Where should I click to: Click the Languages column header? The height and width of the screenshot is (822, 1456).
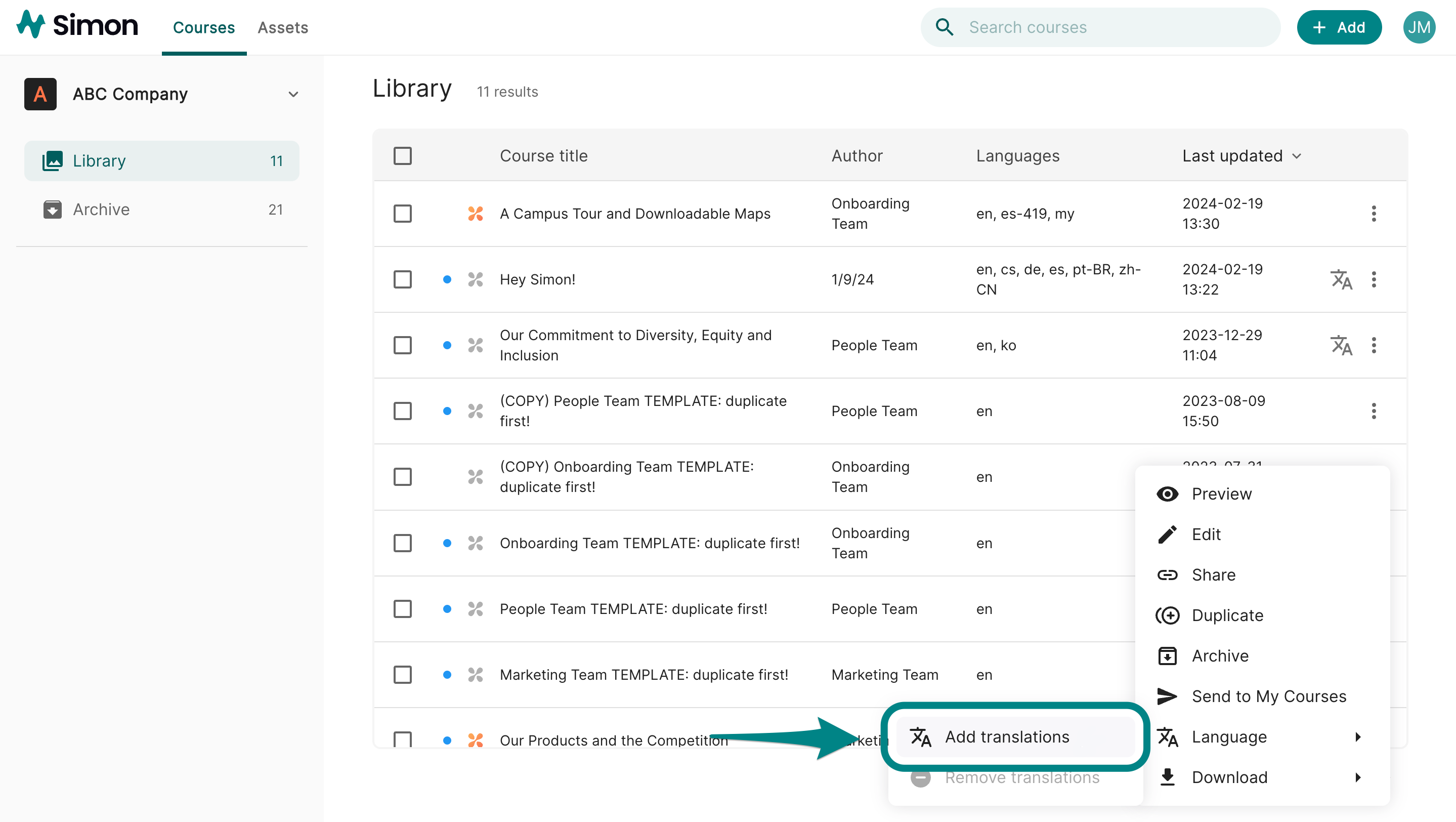pos(1017,155)
